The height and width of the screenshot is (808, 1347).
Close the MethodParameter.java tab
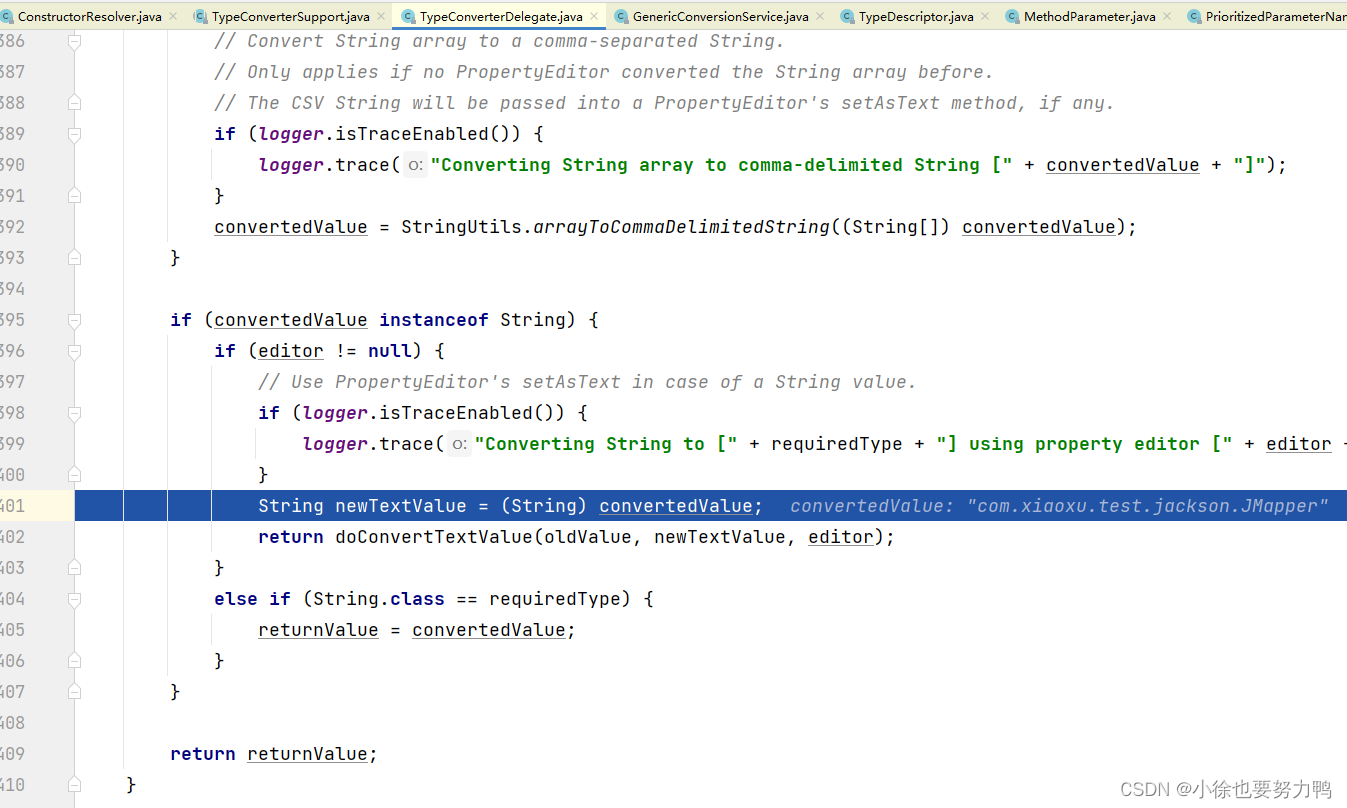[1167, 17]
